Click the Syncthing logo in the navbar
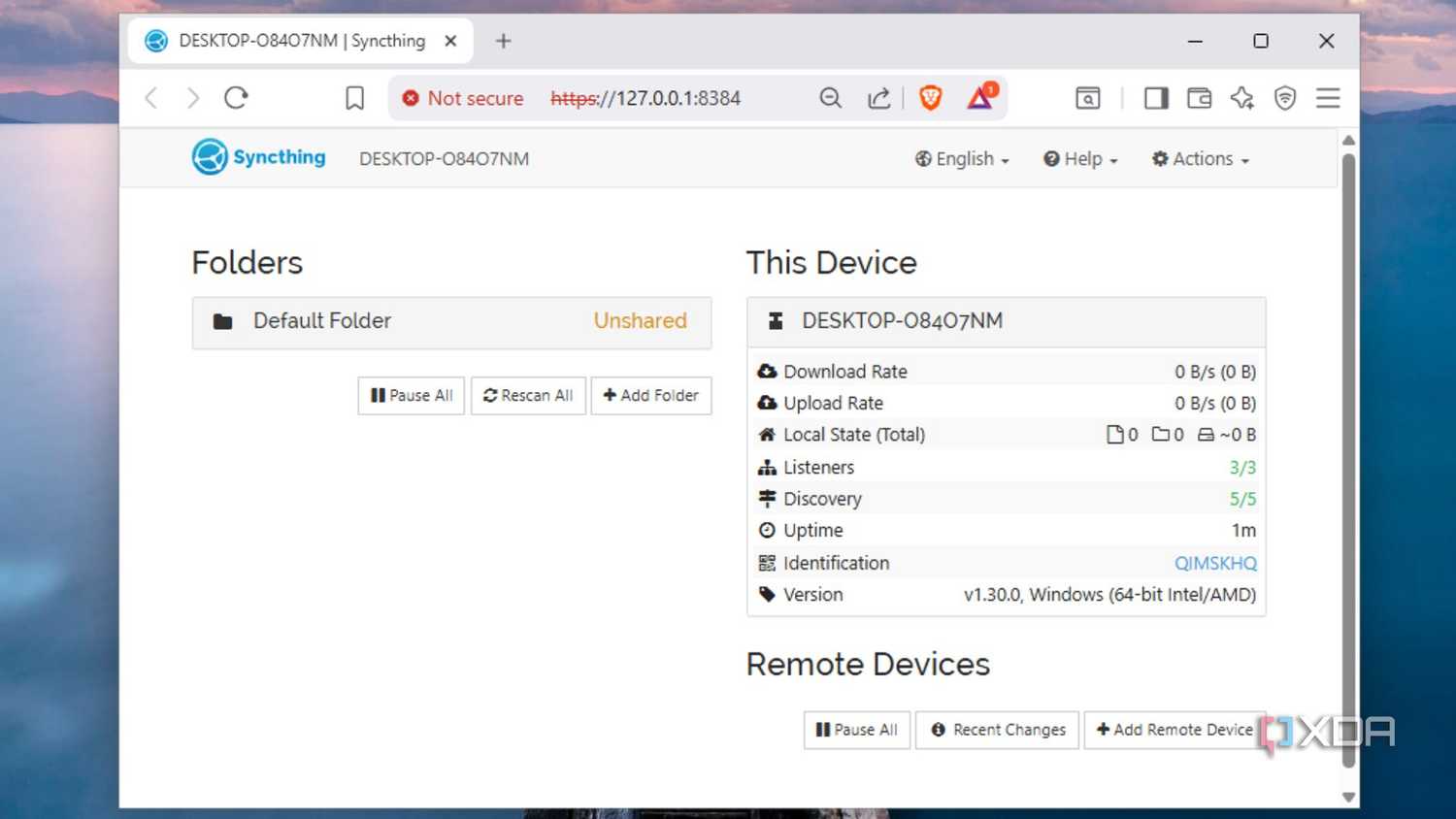 pyautogui.click(x=258, y=157)
